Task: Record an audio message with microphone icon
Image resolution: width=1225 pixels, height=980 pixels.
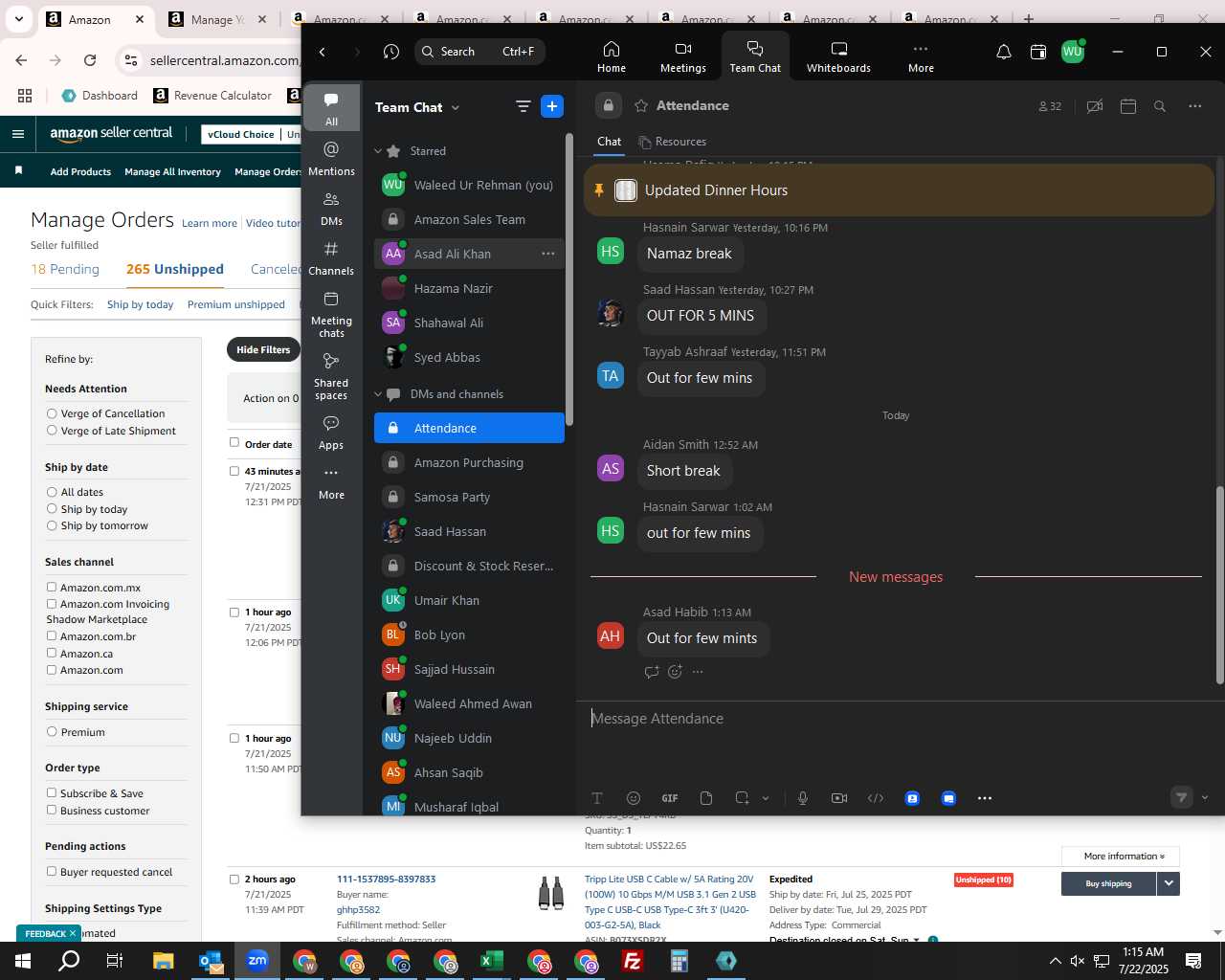Action: tap(802, 798)
